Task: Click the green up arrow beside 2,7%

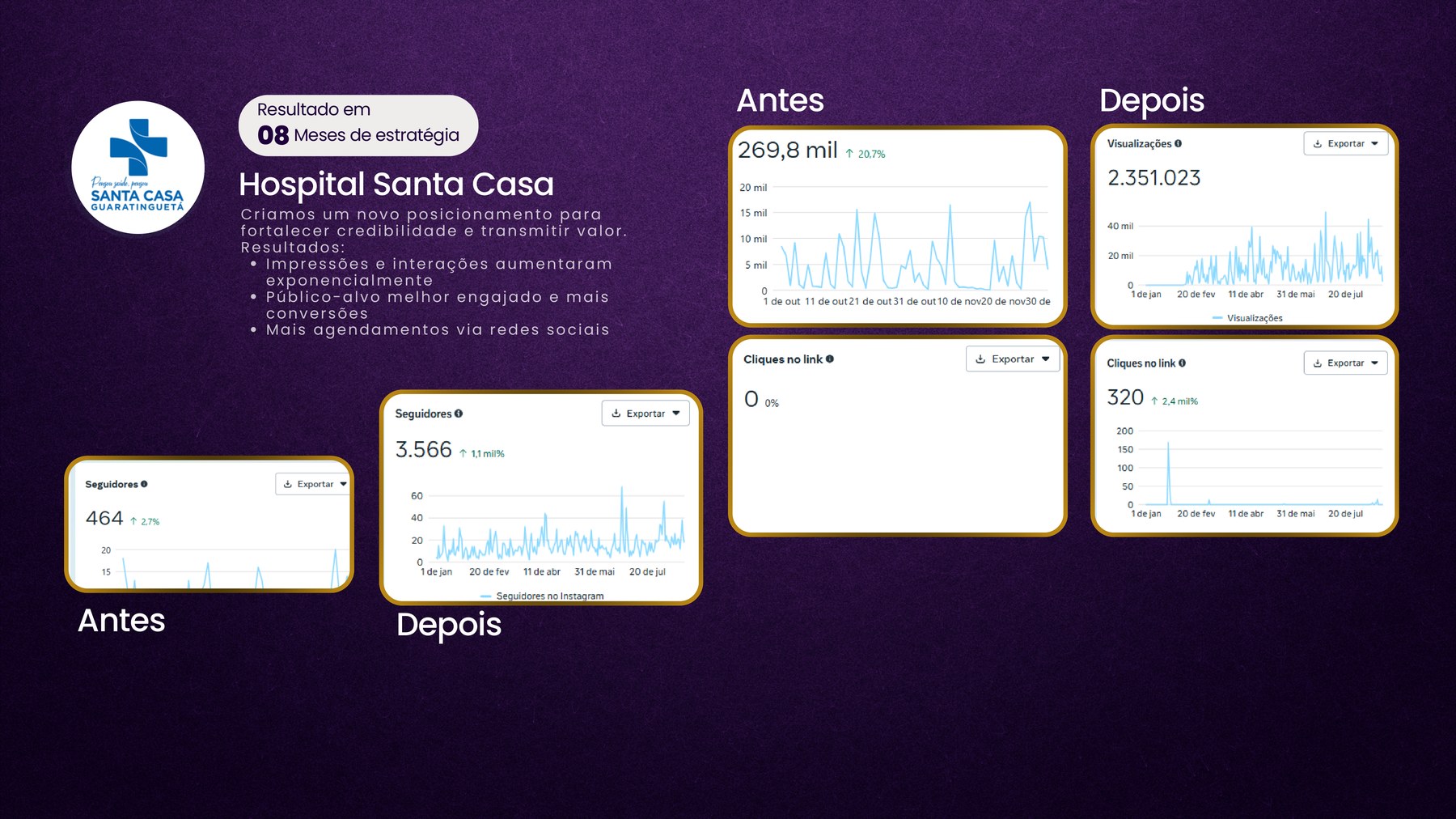Action: click(133, 521)
